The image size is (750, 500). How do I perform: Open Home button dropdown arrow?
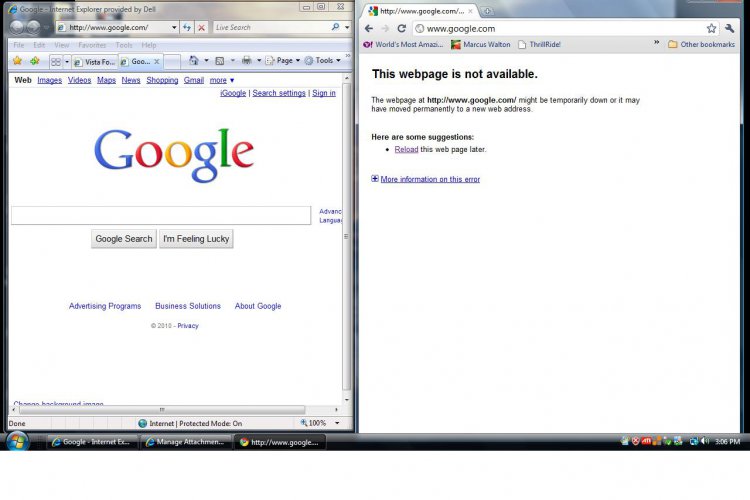tap(207, 61)
